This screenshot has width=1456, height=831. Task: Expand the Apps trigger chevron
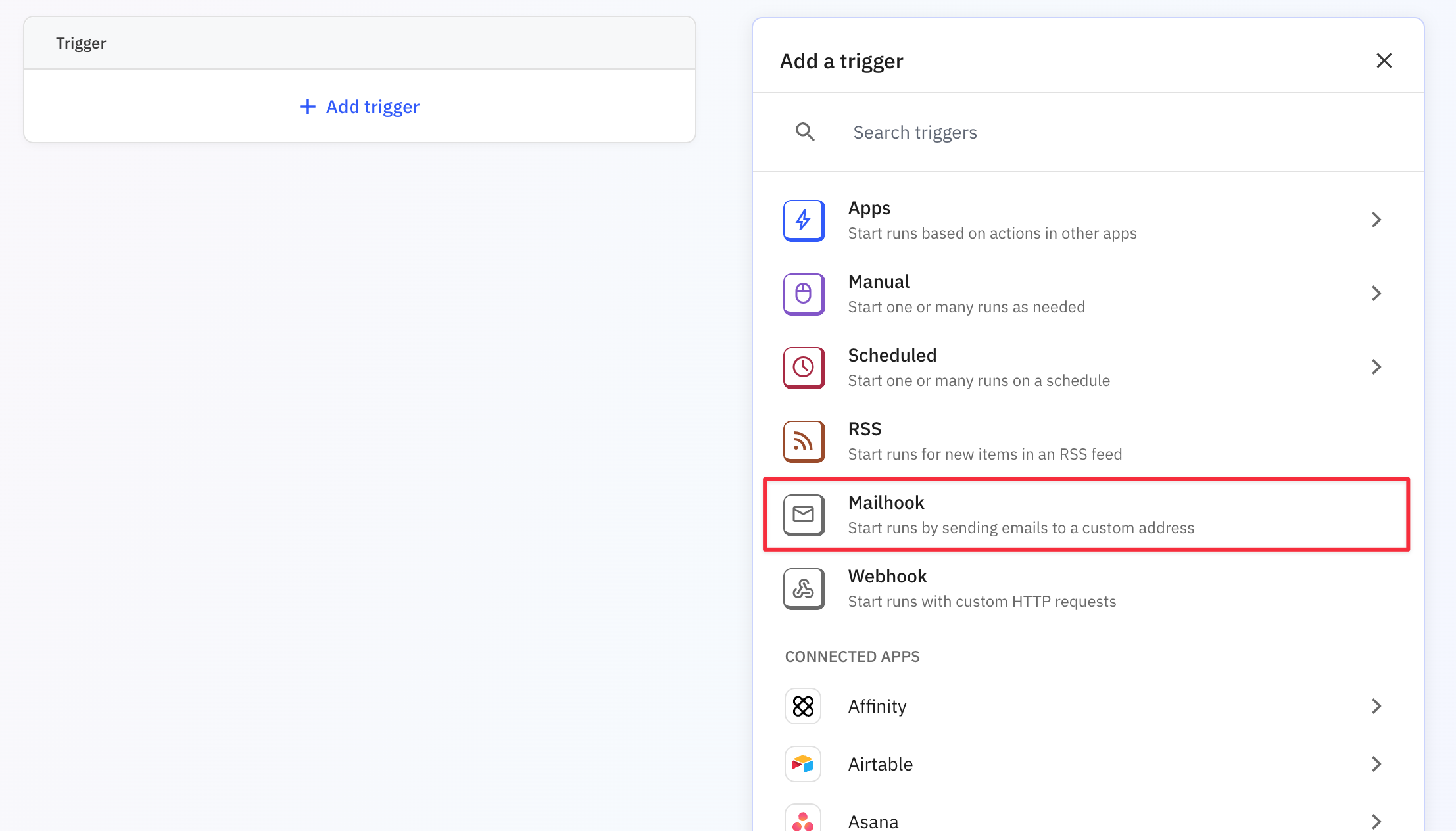(1376, 220)
